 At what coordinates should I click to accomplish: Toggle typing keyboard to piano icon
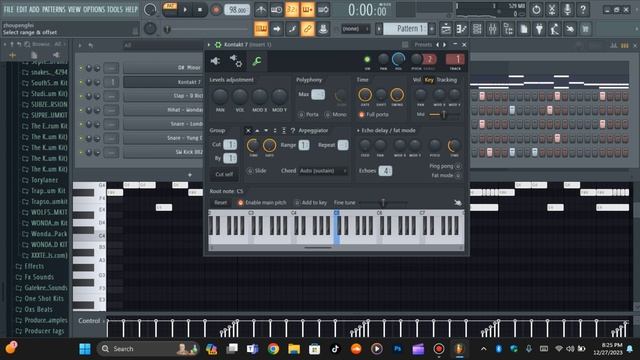pos(261,29)
